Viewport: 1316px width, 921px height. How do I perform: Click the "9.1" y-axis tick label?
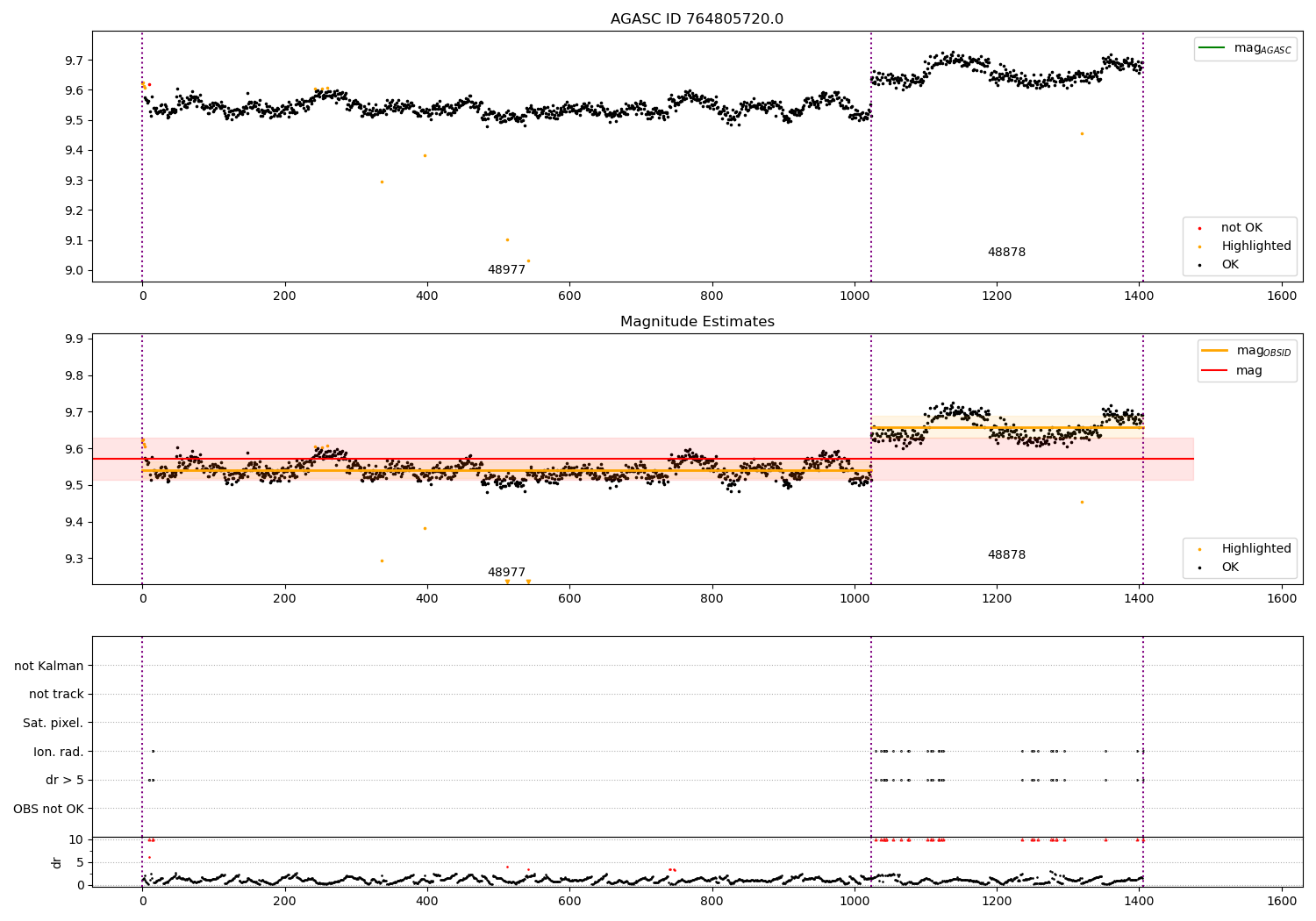tap(74, 240)
